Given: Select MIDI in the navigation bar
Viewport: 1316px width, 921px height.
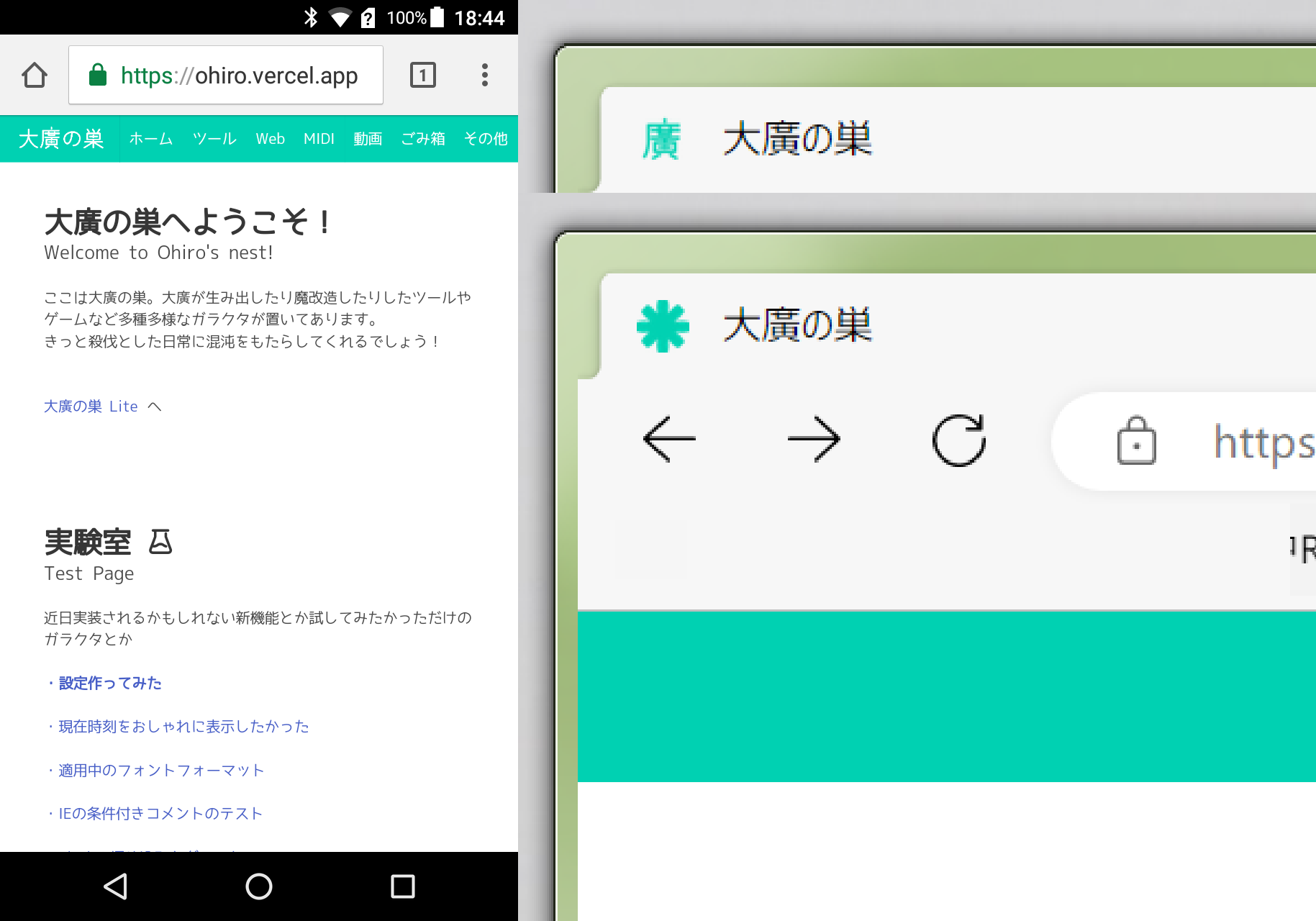Looking at the screenshot, I should (319, 139).
